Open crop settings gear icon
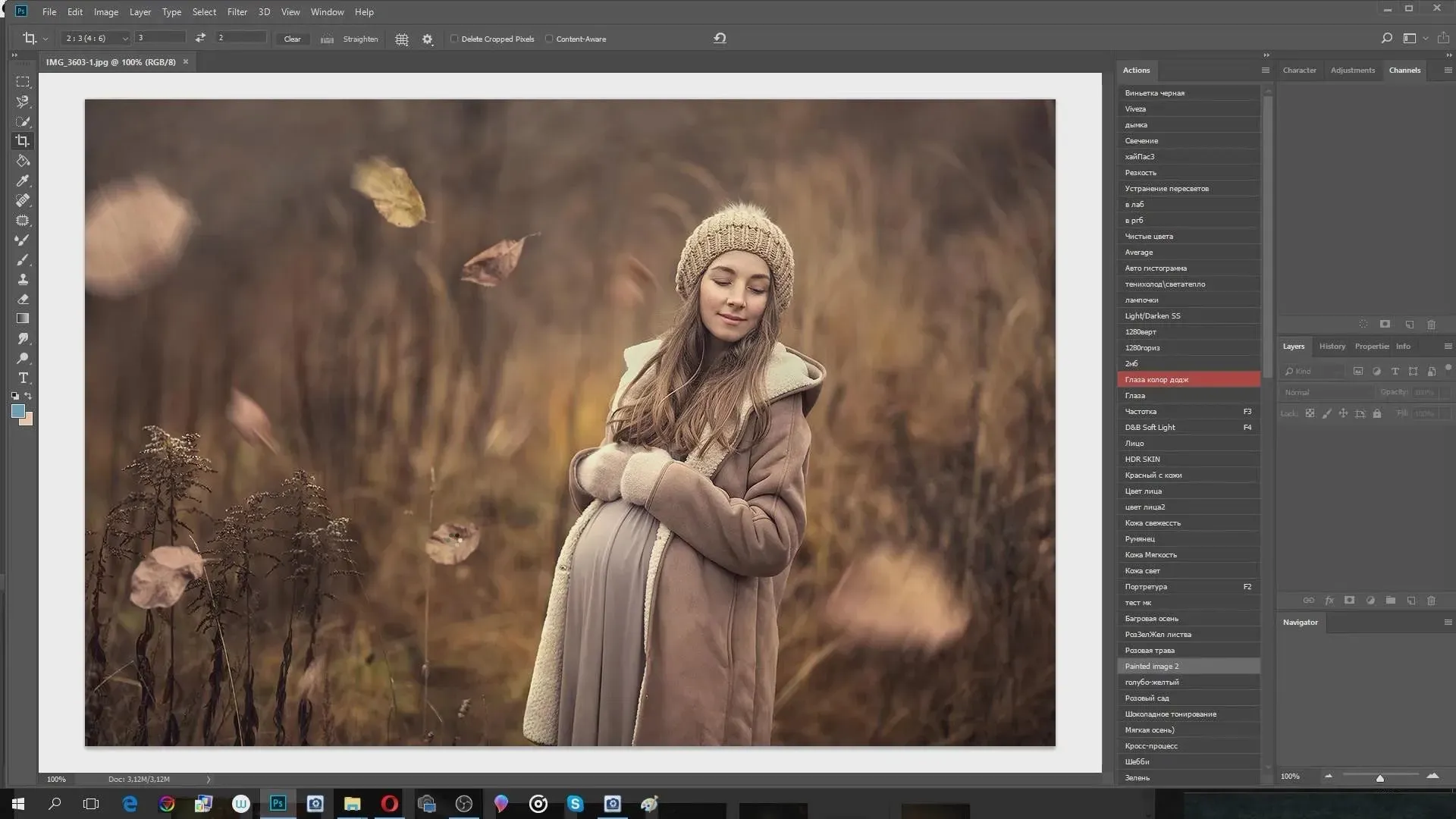Image resolution: width=1456 pixels, height=819 pixels. [428, 39]
